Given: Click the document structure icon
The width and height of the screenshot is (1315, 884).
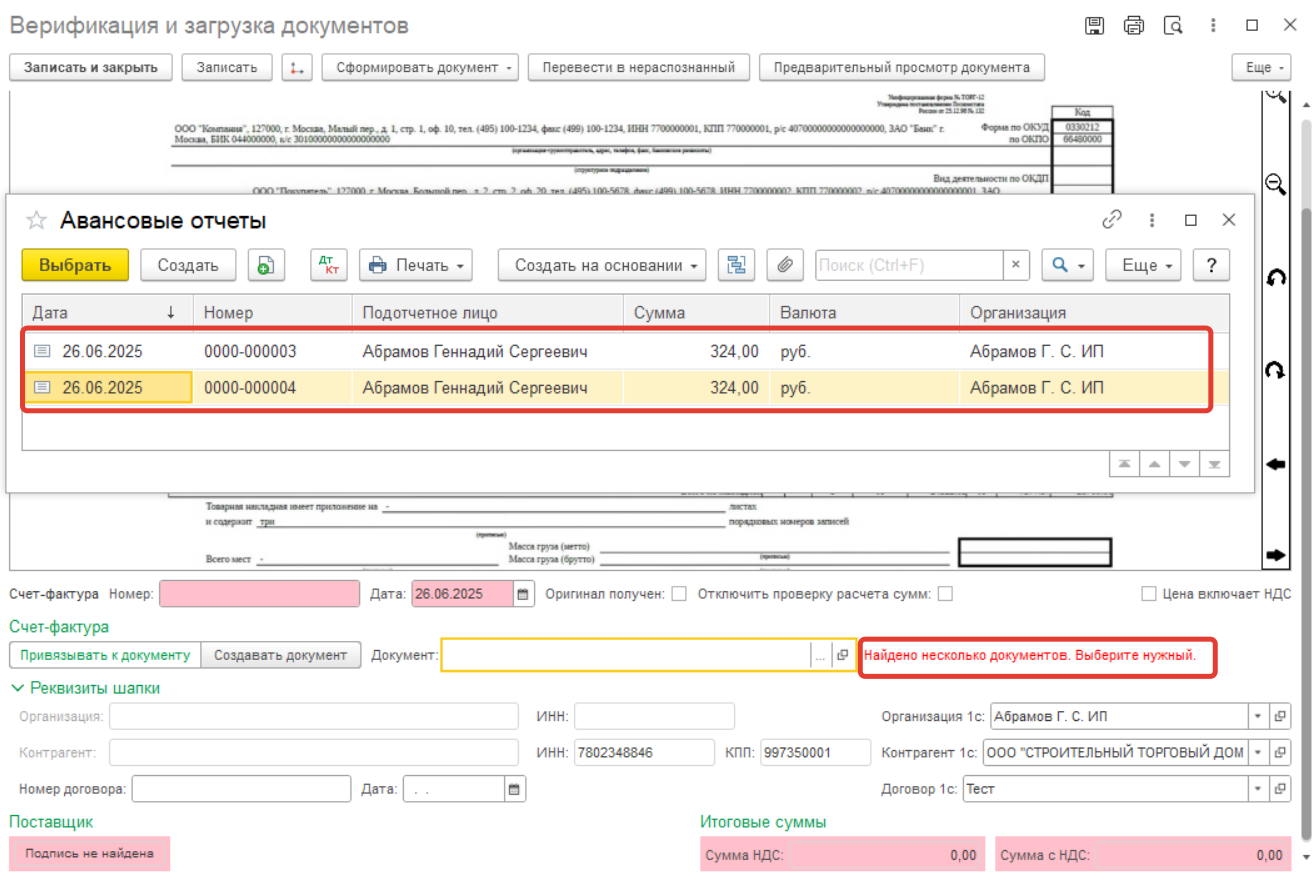Looking at the screenshot, I should point(736,265).
